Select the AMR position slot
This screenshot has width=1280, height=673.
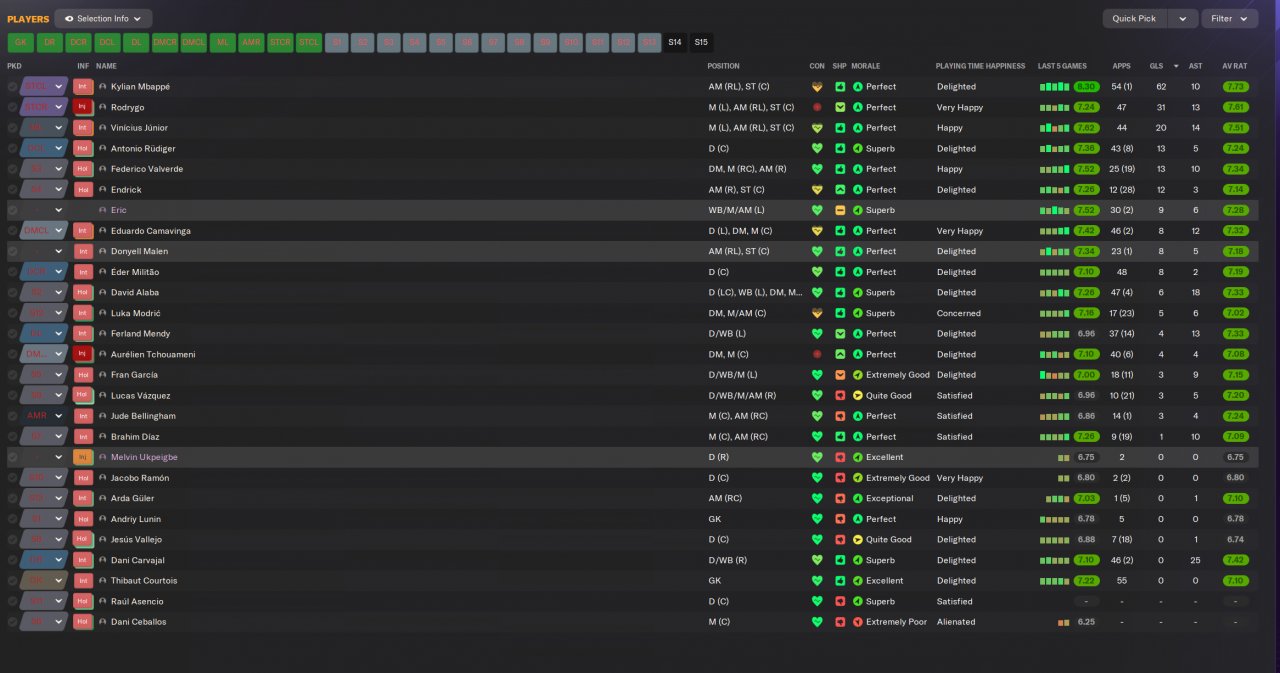click(251, 42)
